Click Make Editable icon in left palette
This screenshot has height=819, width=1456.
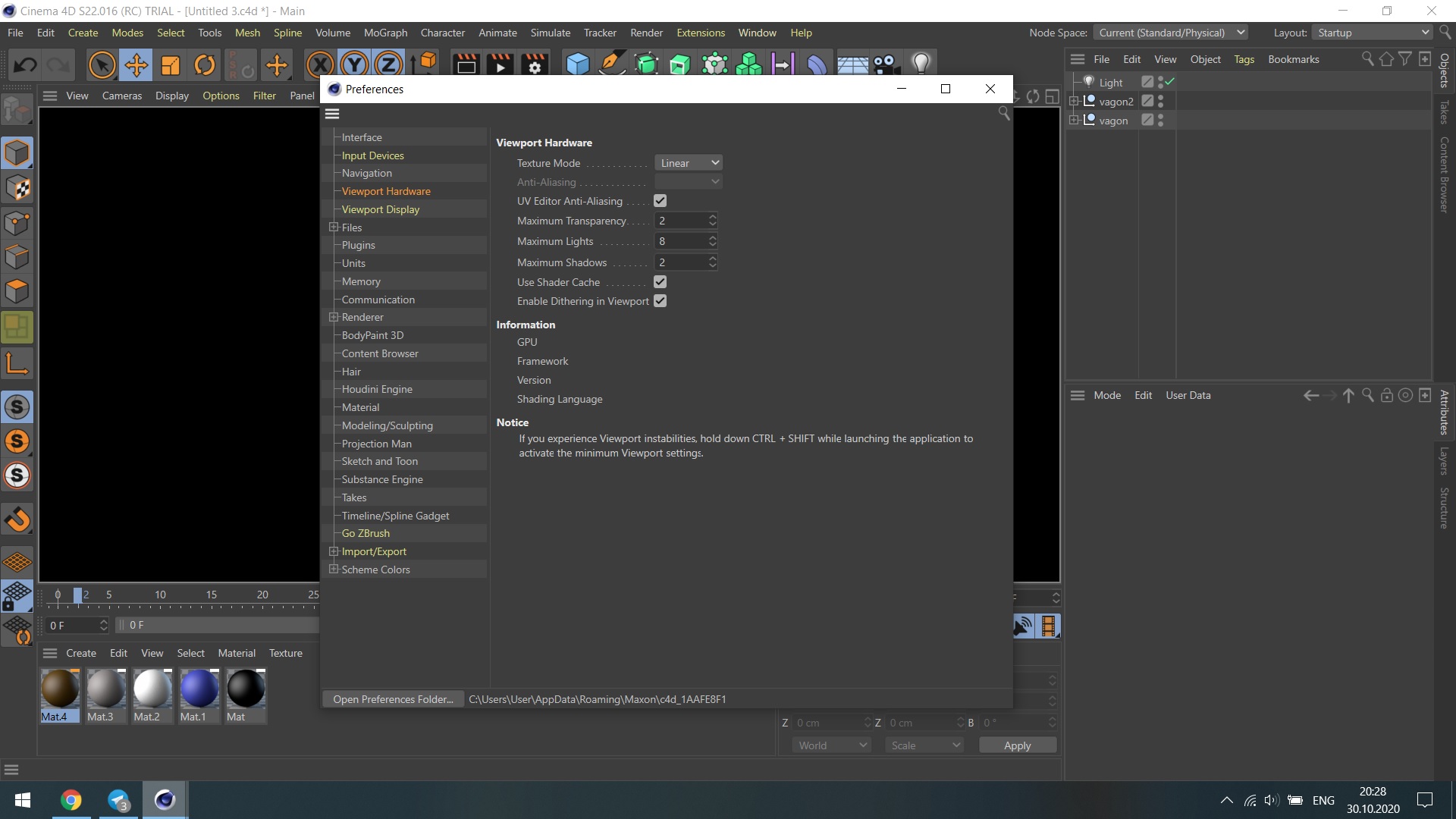(17, 111)
